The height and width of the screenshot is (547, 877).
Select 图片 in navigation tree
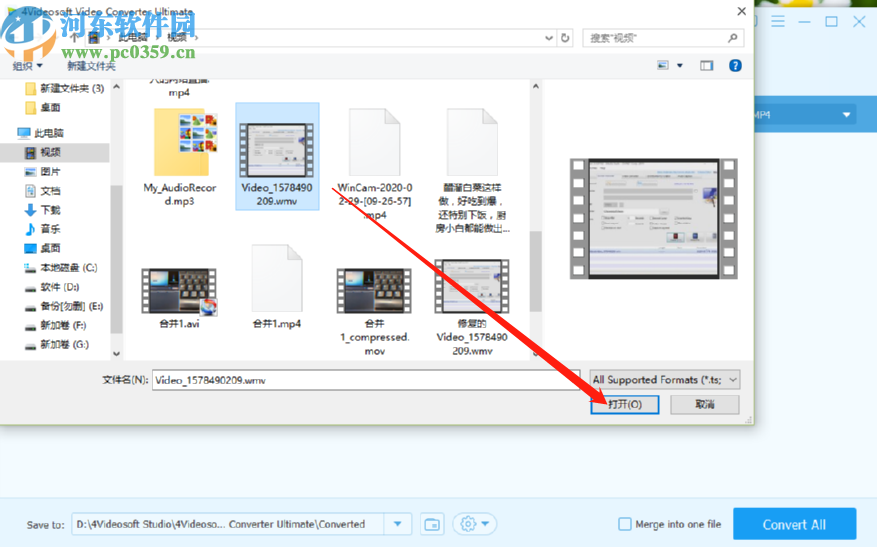44,172
